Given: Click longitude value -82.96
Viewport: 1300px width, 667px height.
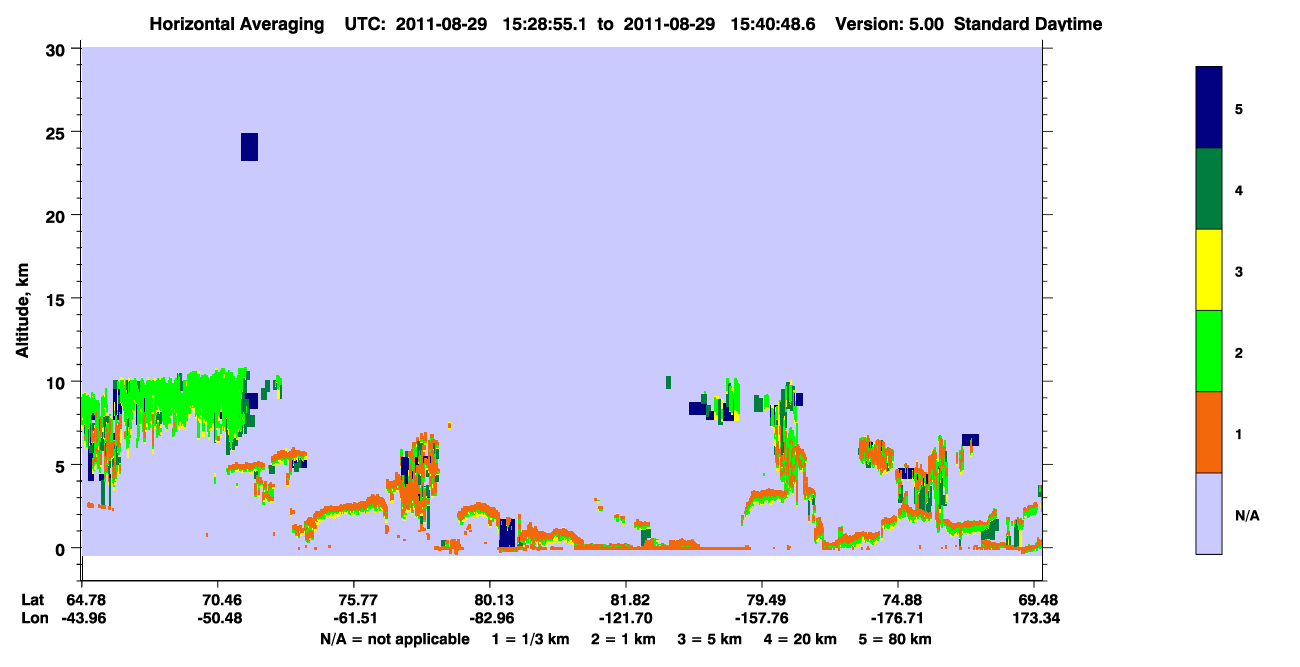Looking at the screenshot, I should click(490, 618).
